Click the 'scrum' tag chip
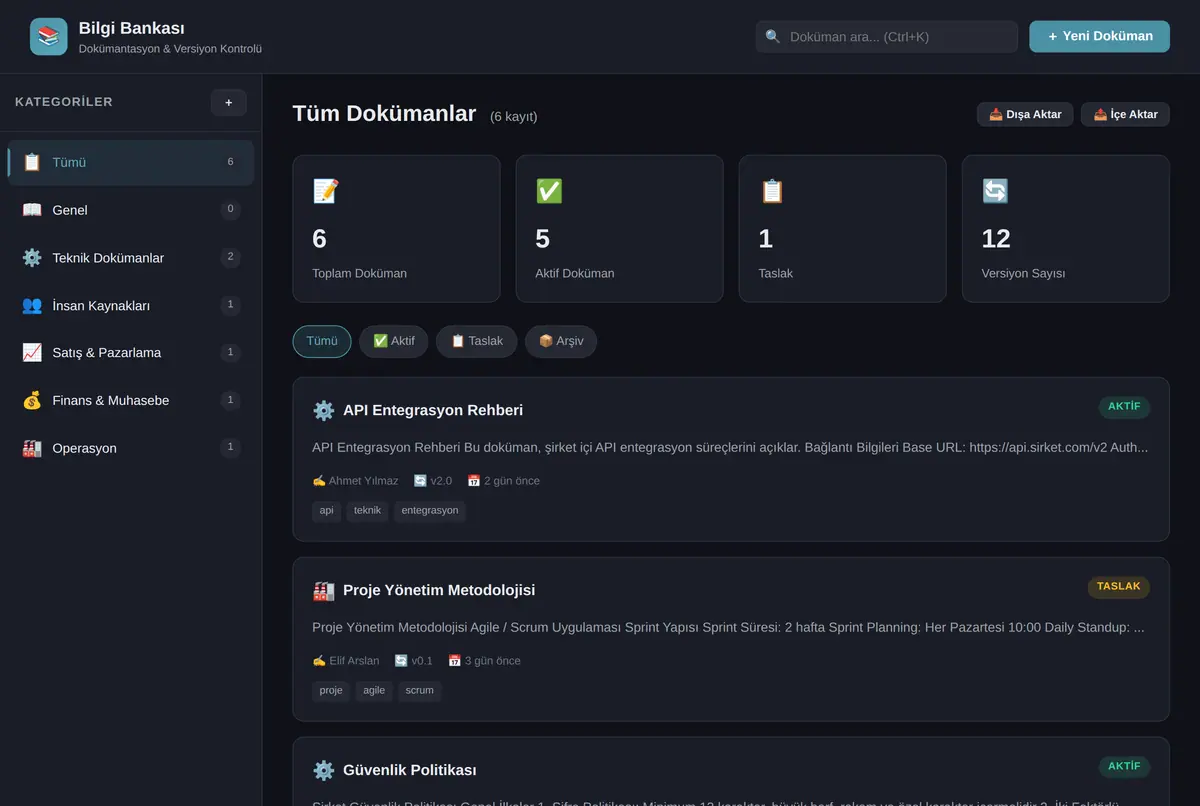 (x=420, y=691)
